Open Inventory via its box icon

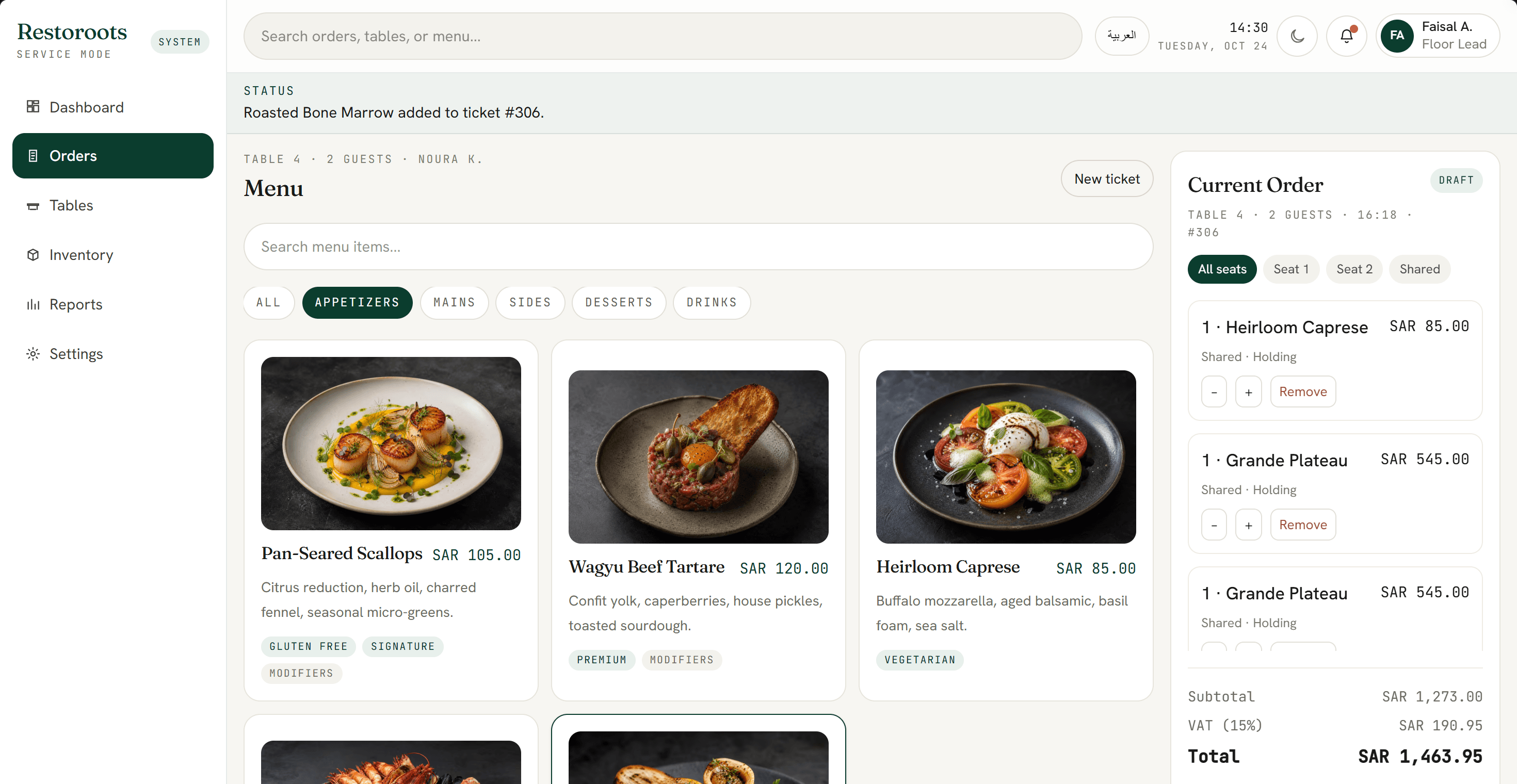[33, 255]
